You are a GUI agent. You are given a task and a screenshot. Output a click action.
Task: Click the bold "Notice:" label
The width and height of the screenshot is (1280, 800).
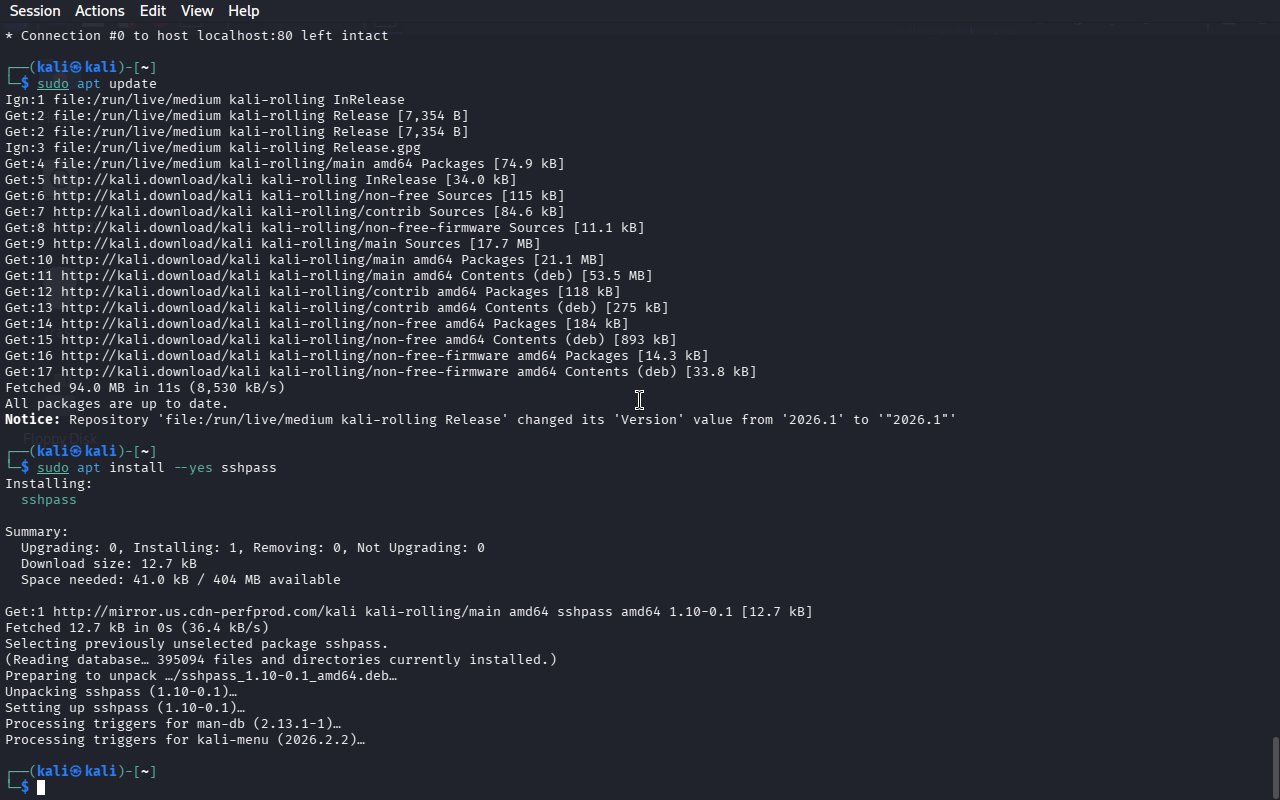32,420
